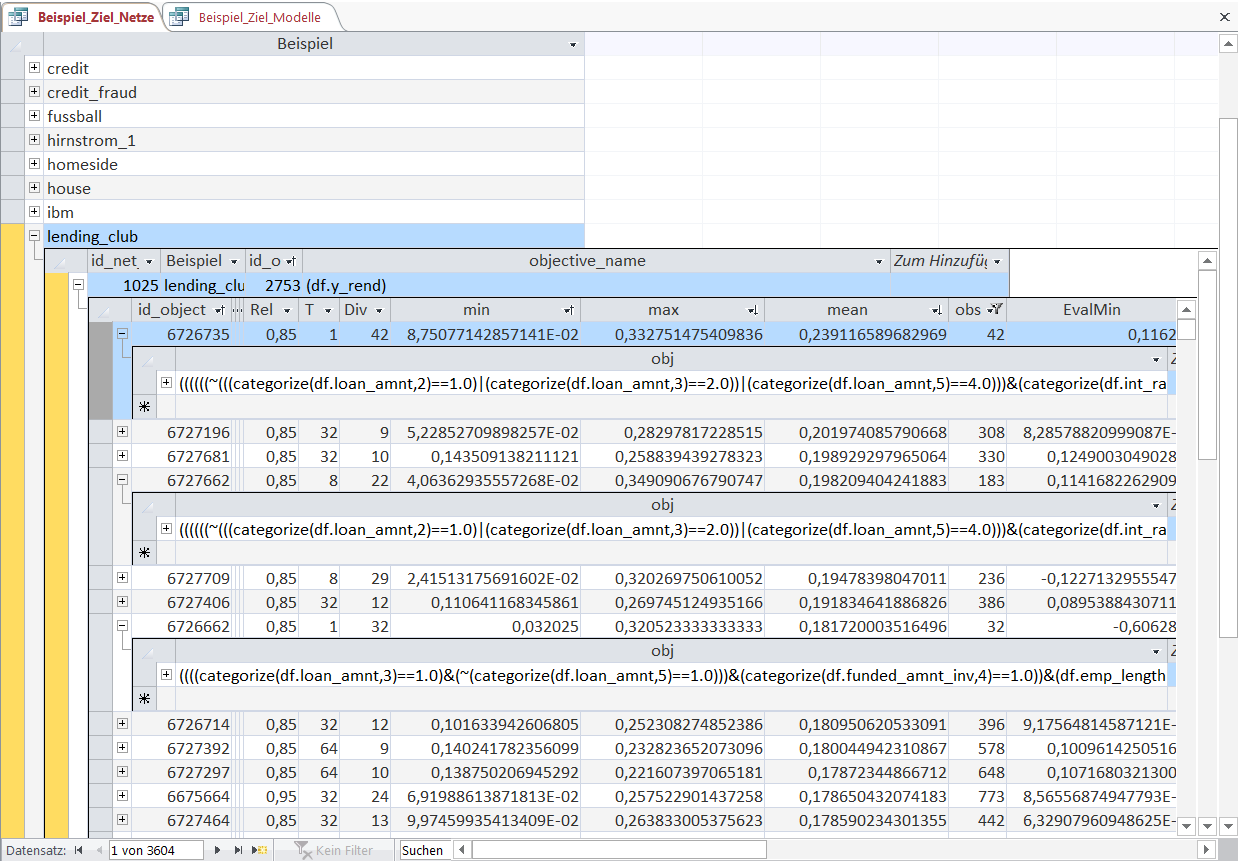Click the EvalMin value 0,0895388430711

[1091, 602]
